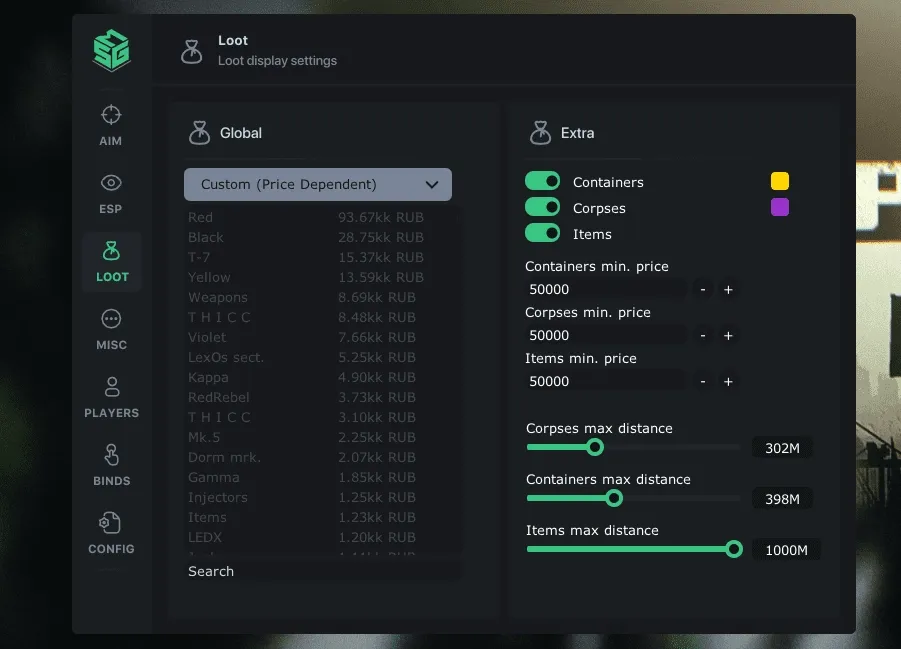Open the BINDS hand-pointer section

pyautogui.click(x=111, y=466)
